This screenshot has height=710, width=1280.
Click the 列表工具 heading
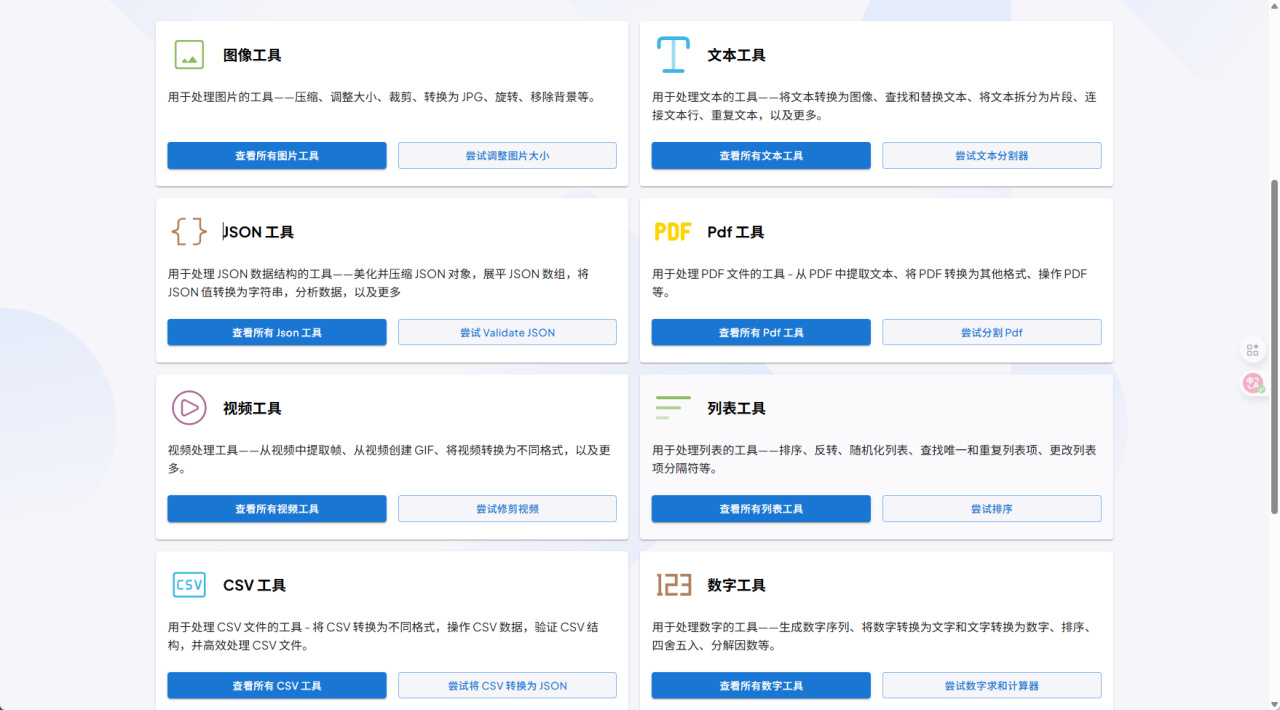[x=737, y=409]
